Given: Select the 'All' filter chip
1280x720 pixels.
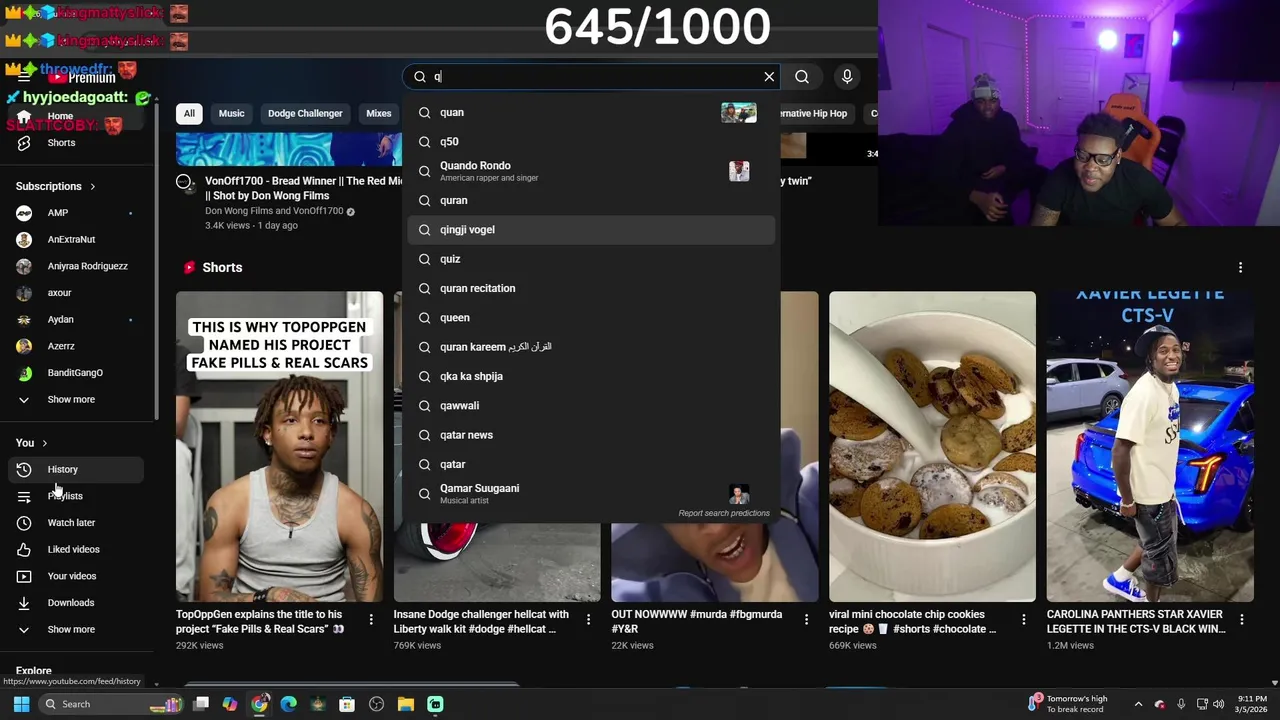Looking at the screenshot, I should click(189, 113).
